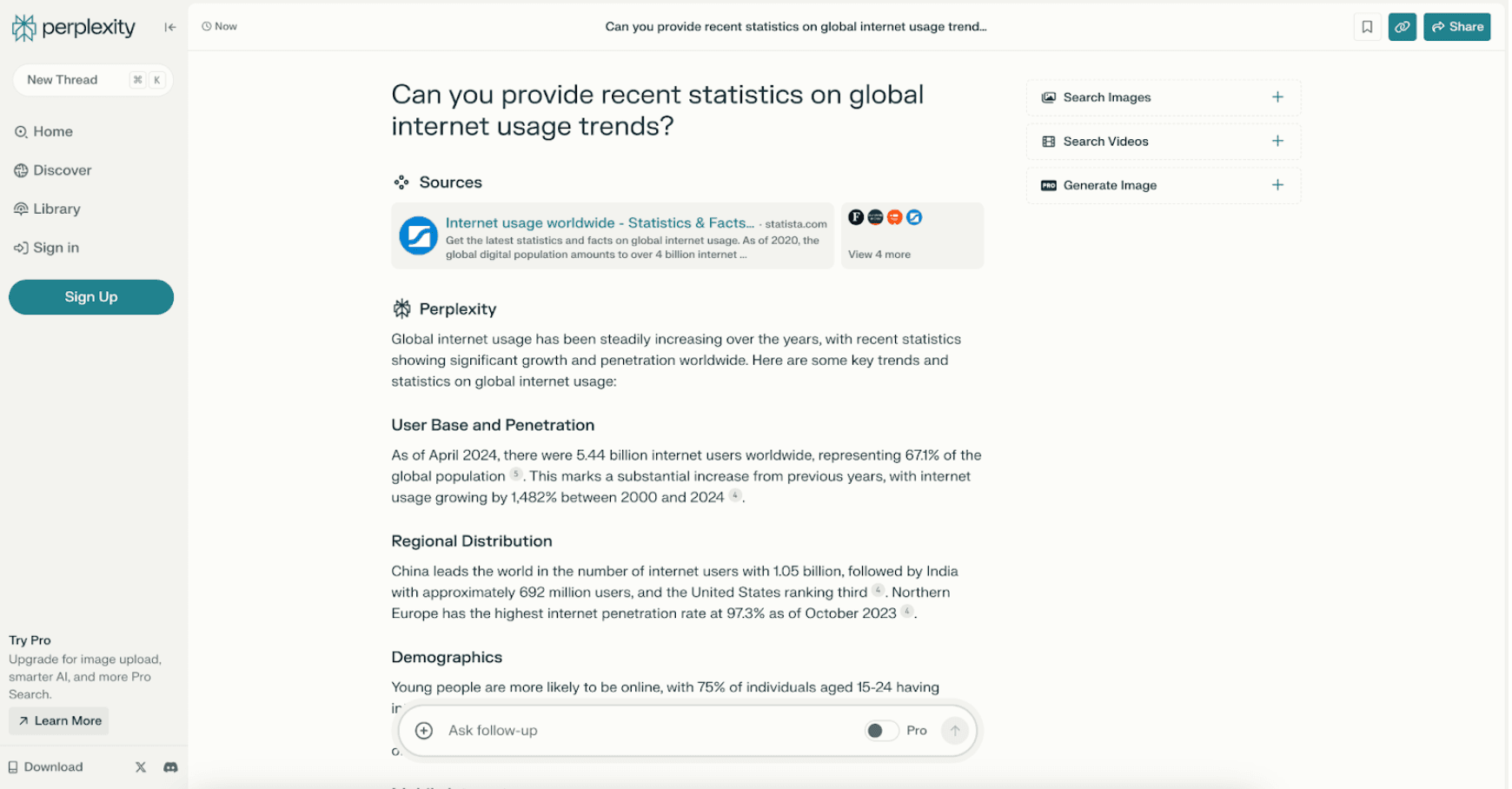Click the Perplexity answer logo icon
The width and height of the screenshot is (1512, 789).
[x=401, y=308]
